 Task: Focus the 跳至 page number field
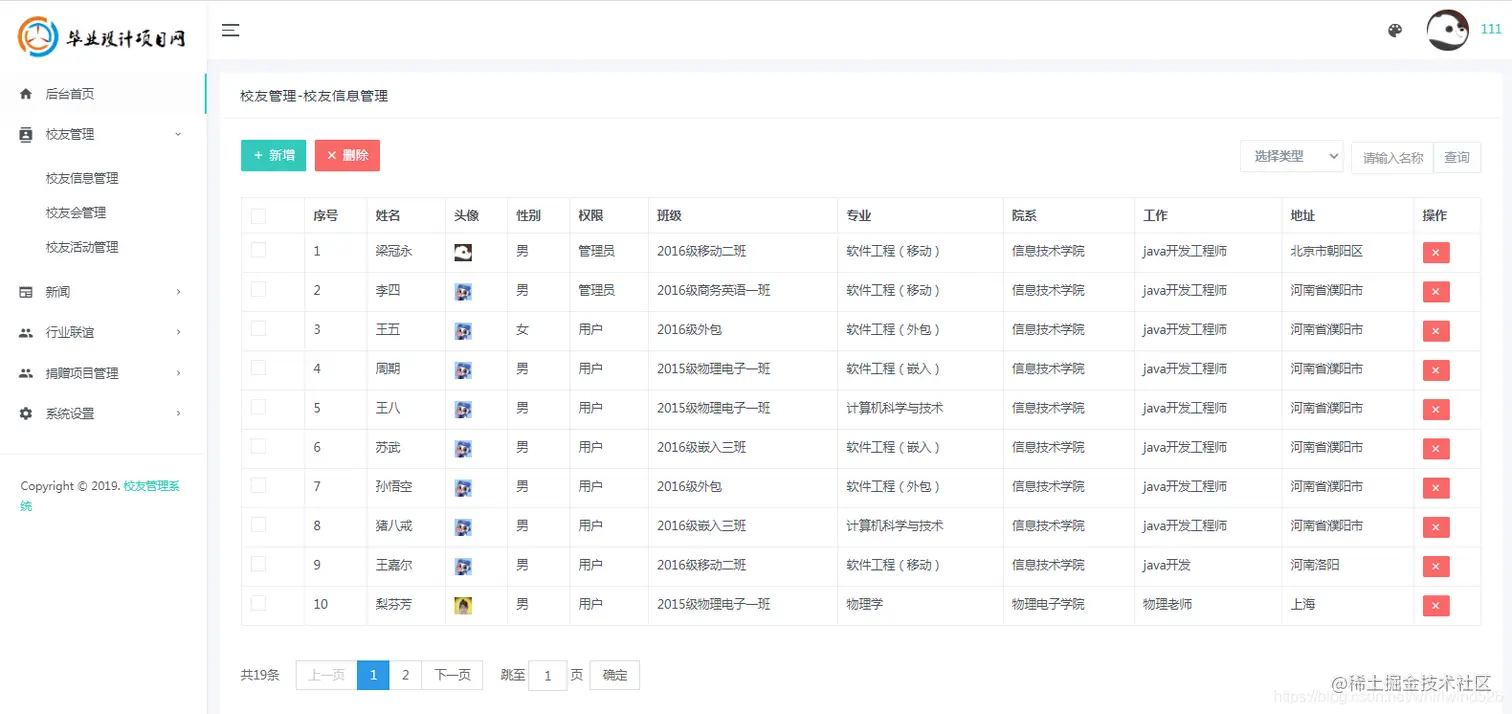(548, 675)
